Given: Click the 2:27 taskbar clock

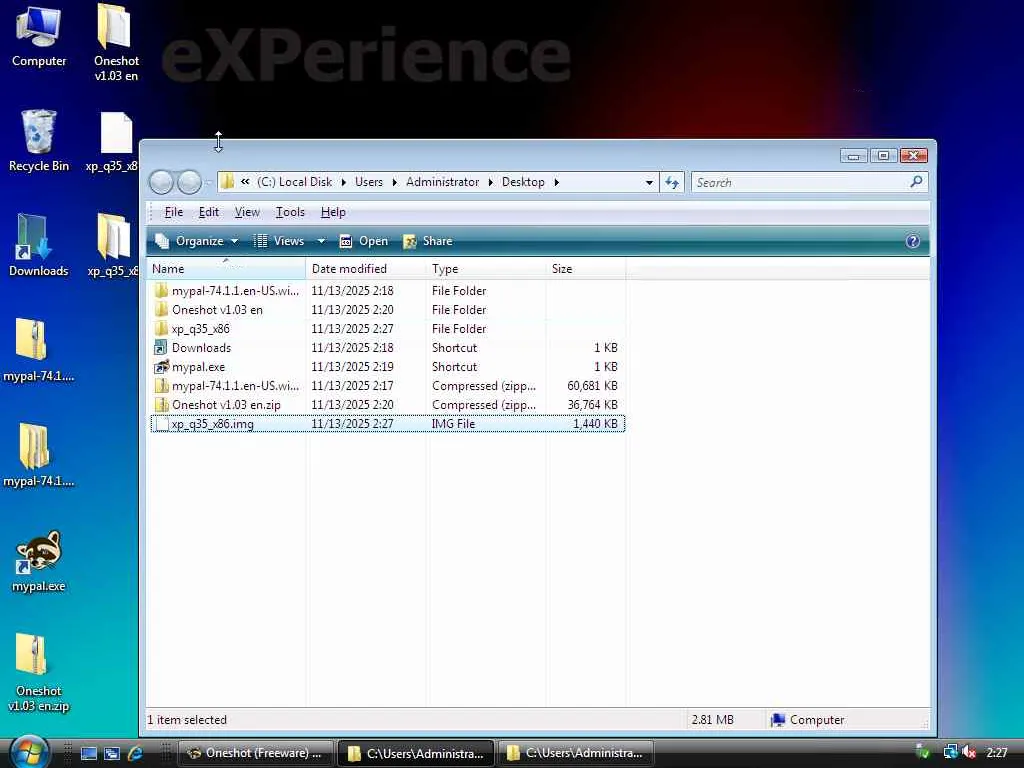Looking at the screenshot, I should 997,752.
